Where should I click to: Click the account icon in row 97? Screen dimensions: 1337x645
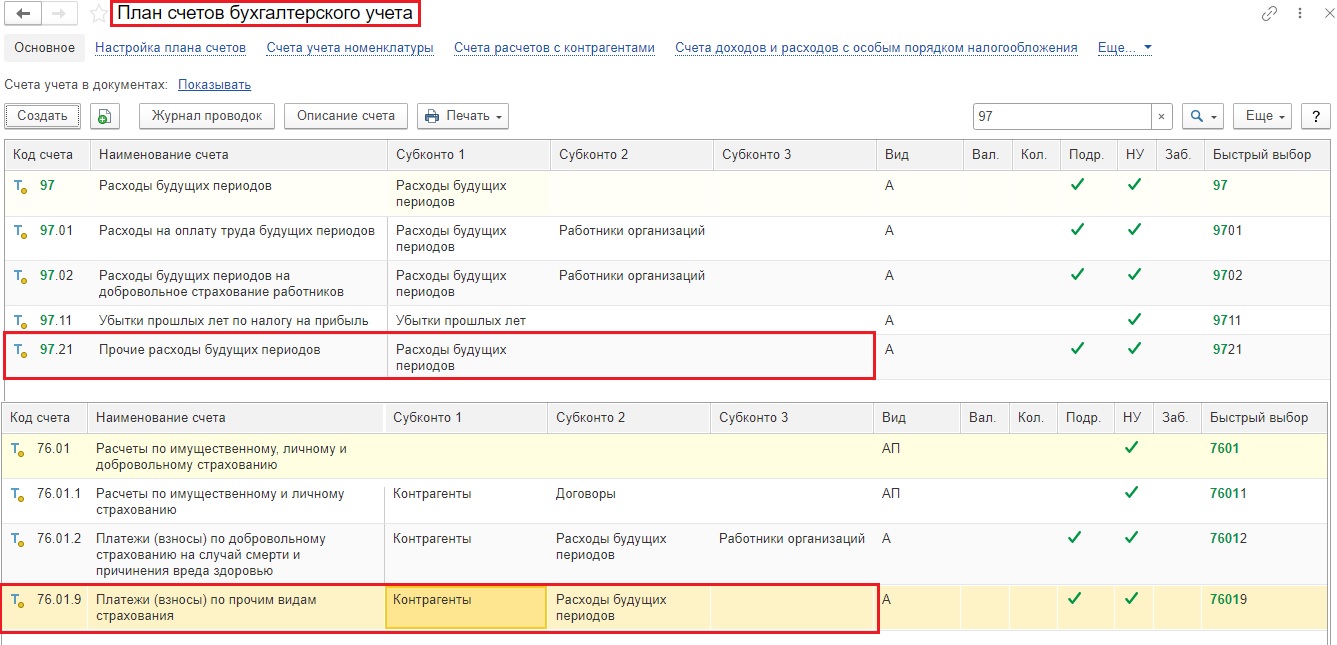(19, 186)
